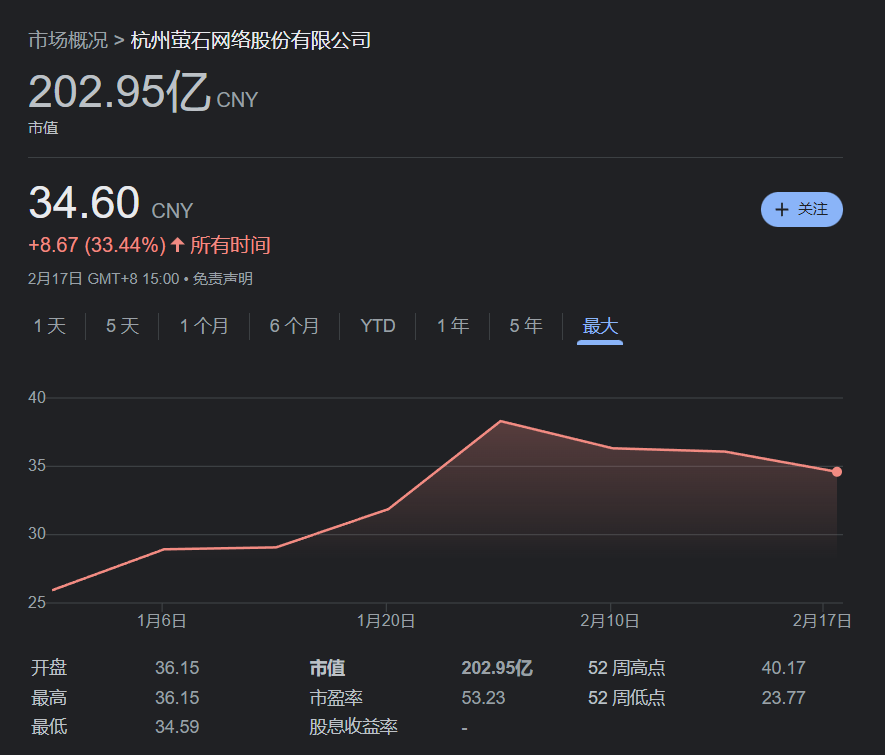Click the 关注 follow button
885x755 pixels.
tap(801, 209)
